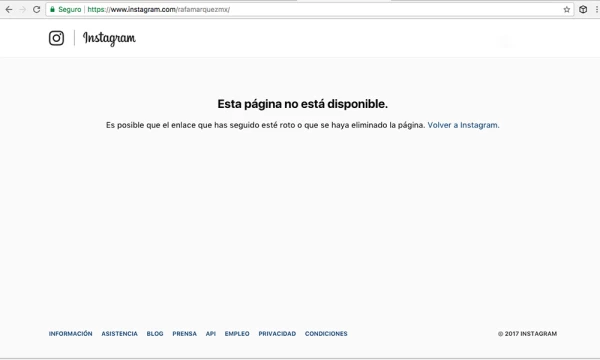
Task: Open the cube extension icon in toolbar
Action: 583,9
